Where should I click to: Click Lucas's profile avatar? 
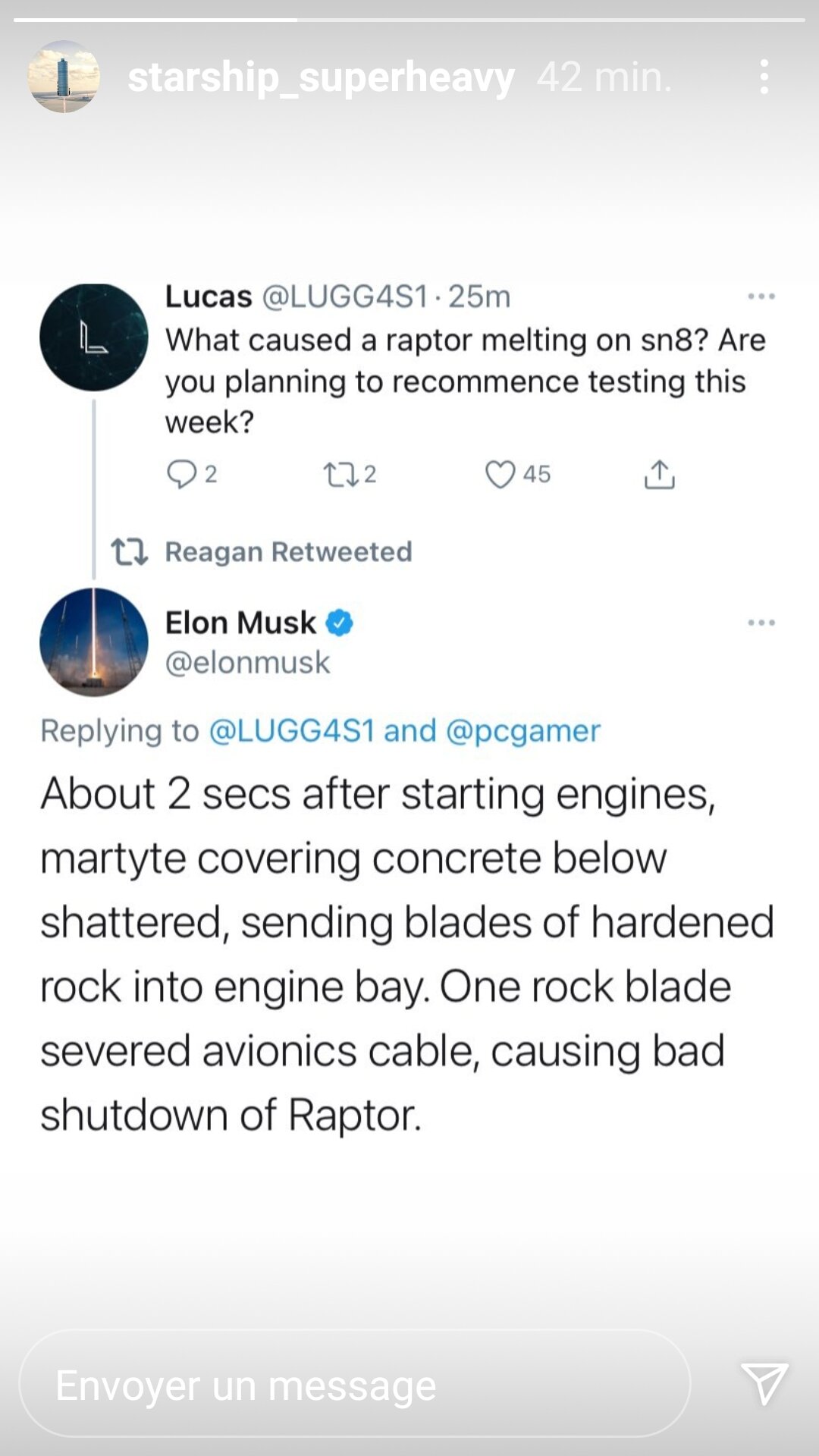93,337
